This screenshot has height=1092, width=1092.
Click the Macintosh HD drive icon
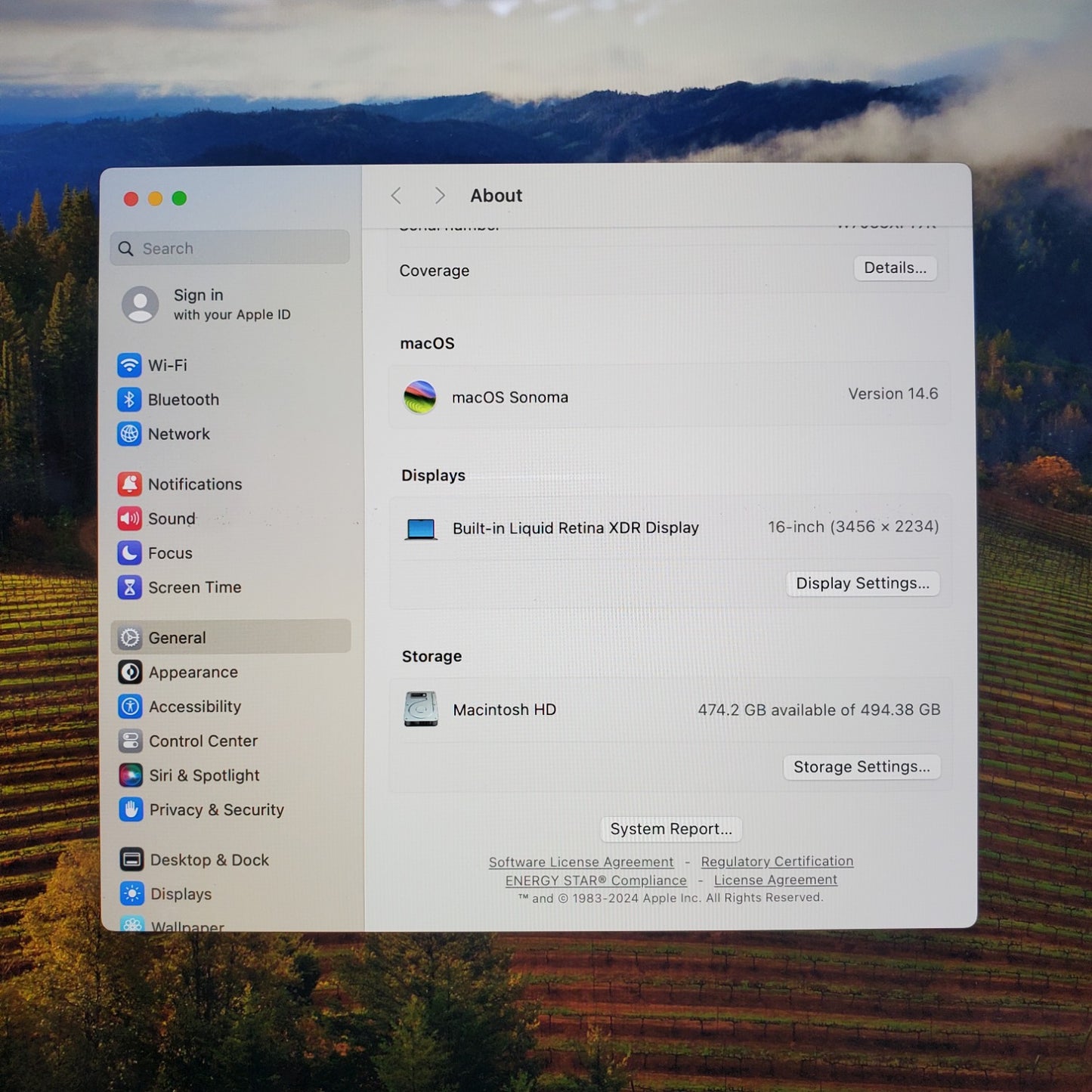pos(421,710)
